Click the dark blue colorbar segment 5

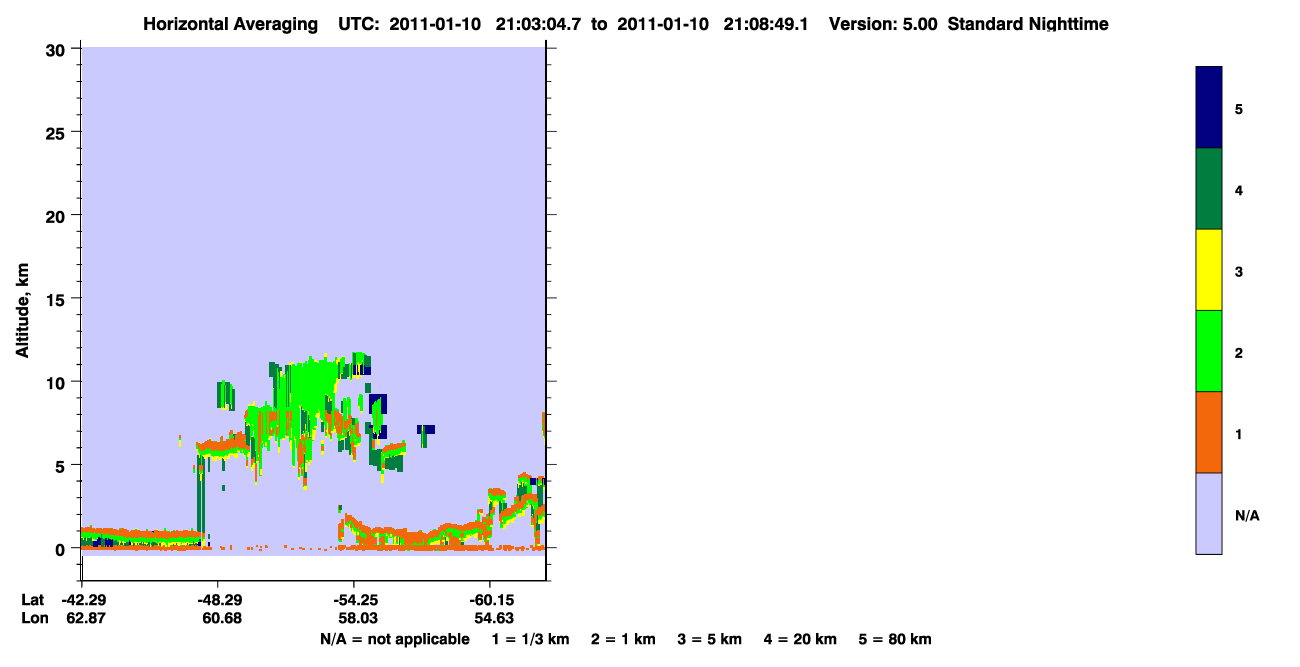point(1208,108)
